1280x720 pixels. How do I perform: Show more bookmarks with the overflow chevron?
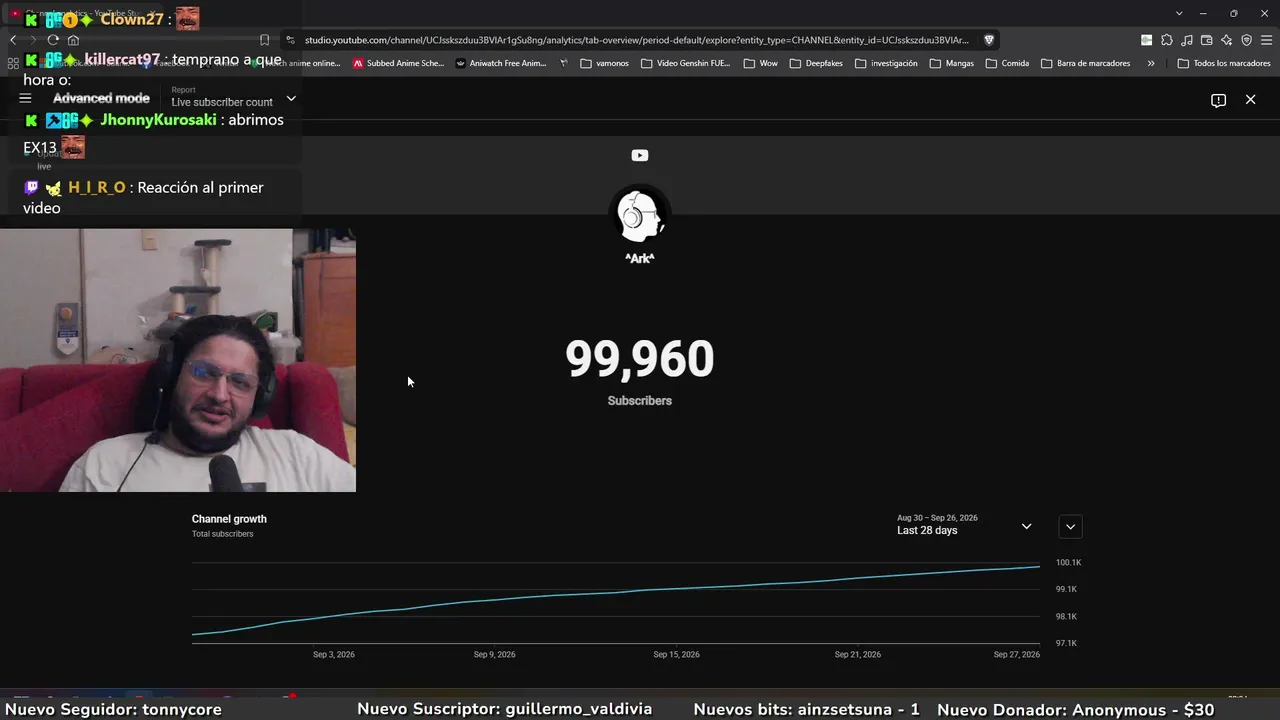tap(1151, 63)
